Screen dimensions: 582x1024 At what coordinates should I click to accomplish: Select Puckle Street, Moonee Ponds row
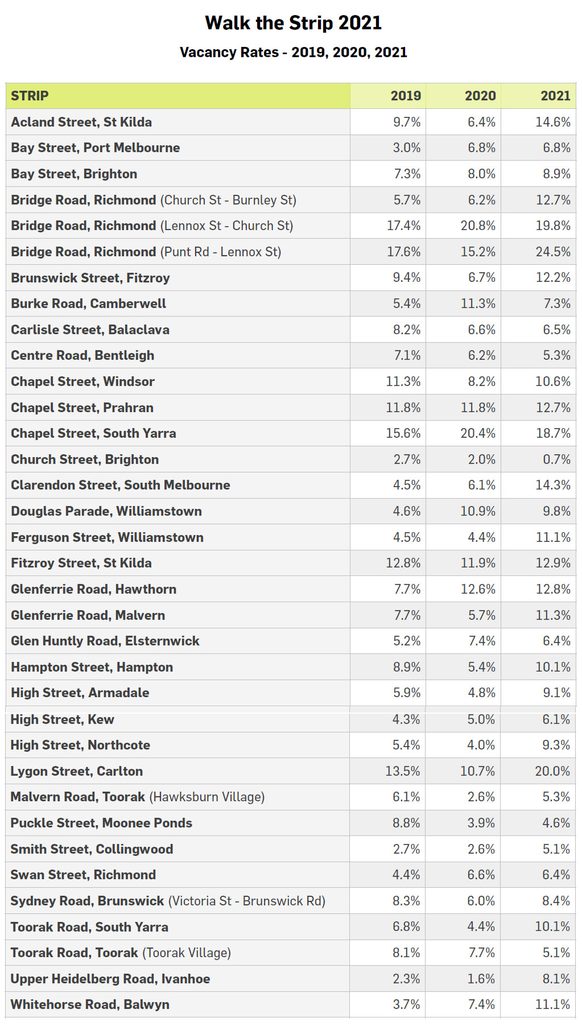[291, 823]
